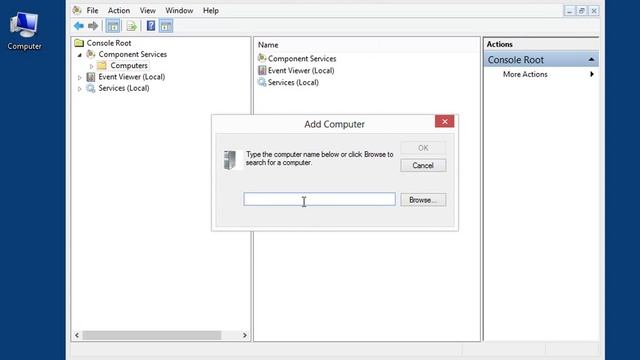Screen dimensions: 640x360
Task: Click the tree scrollbar right arrow
Action: pyautogui.click(x=244, y=335)
